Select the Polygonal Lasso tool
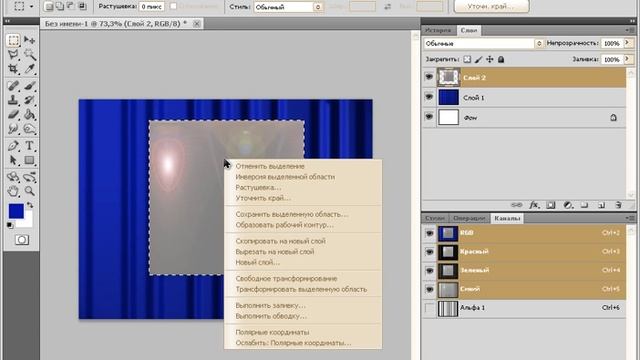This screenshot has width=640, height=360. pos(13,54)
